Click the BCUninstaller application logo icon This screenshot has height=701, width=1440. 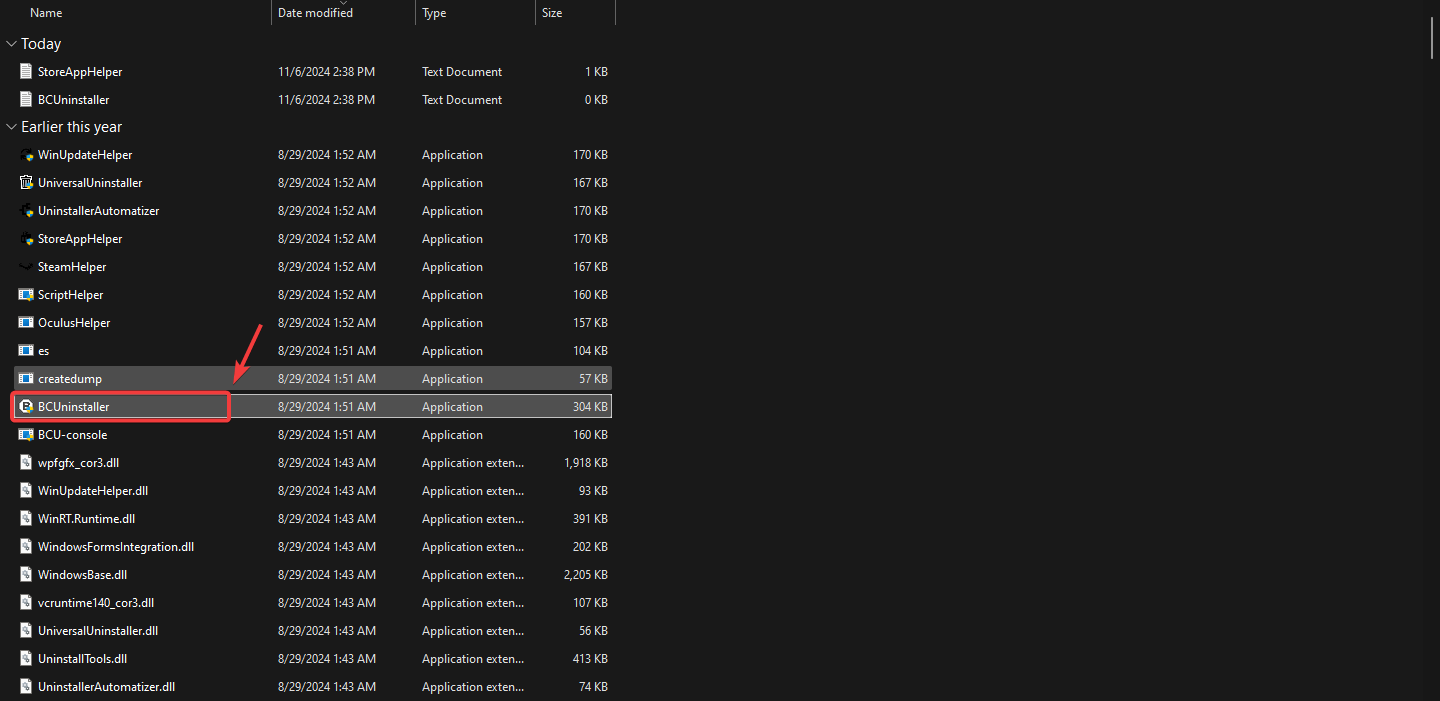pyautogui.click(x=27, y=407)
